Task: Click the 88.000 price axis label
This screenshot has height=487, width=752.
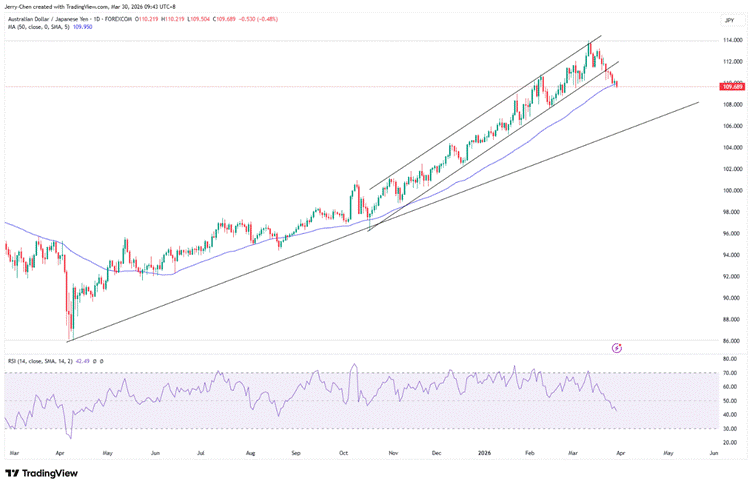Action: click(732, 320)
